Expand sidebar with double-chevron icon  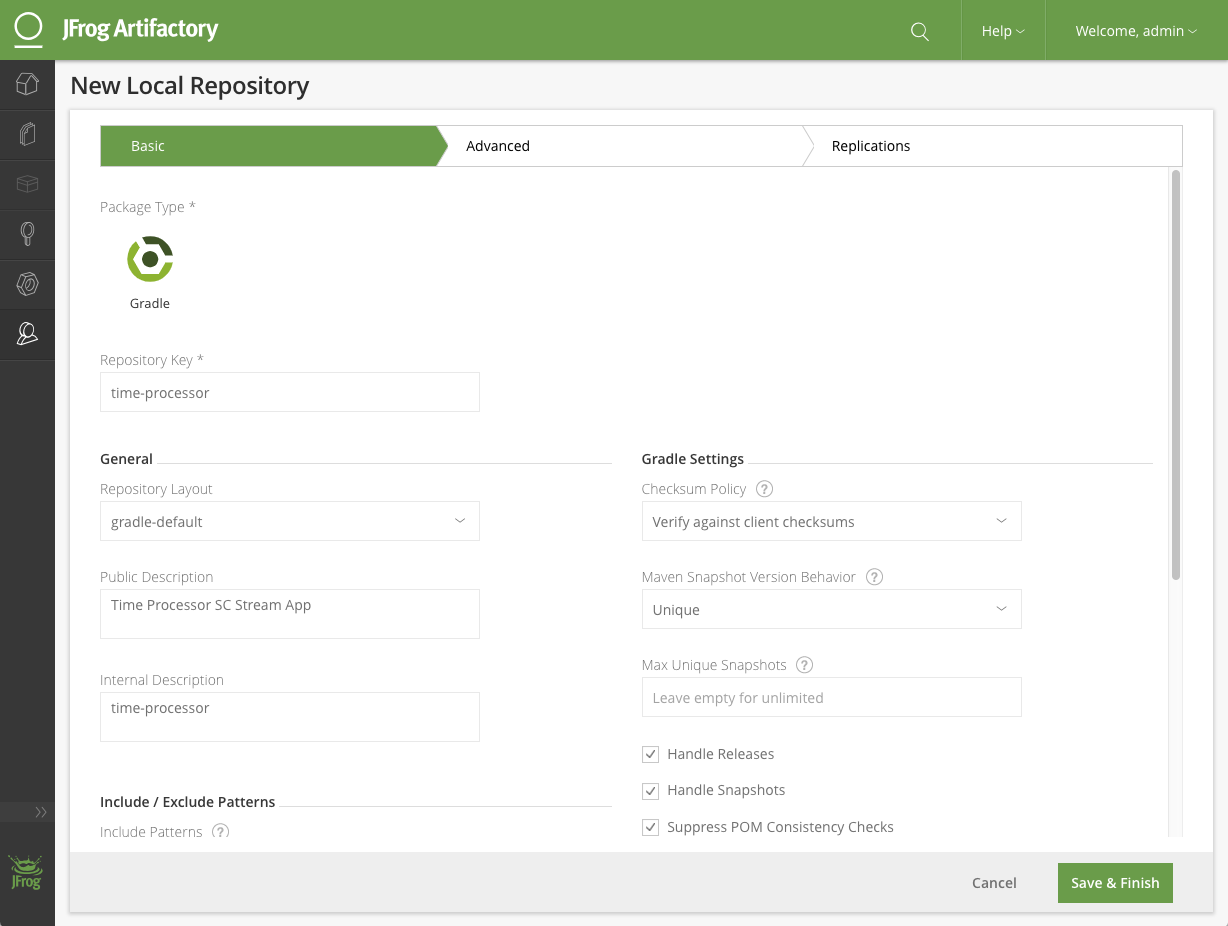click(x=41, y=812)
